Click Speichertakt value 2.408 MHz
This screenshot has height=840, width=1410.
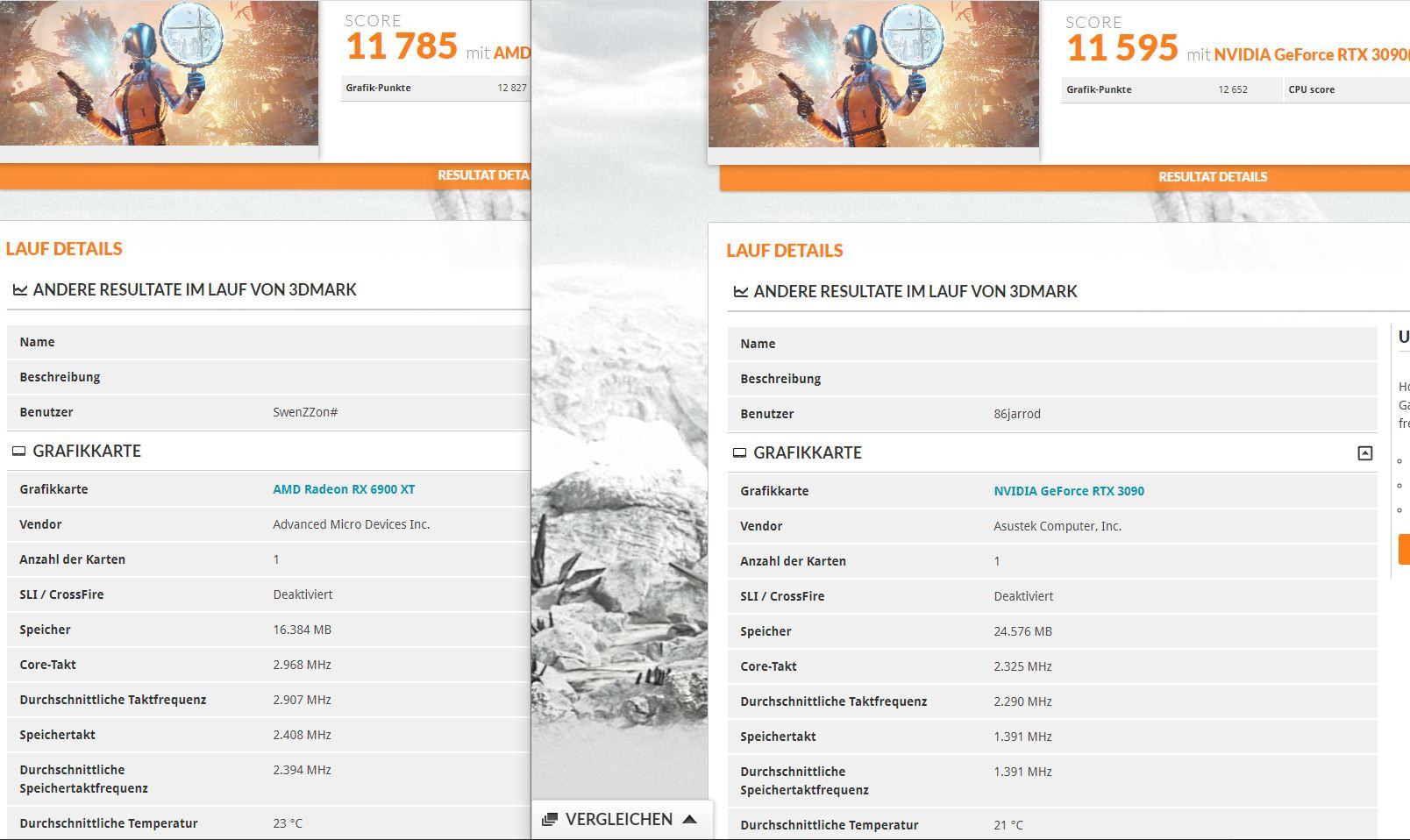coord(302,735)
